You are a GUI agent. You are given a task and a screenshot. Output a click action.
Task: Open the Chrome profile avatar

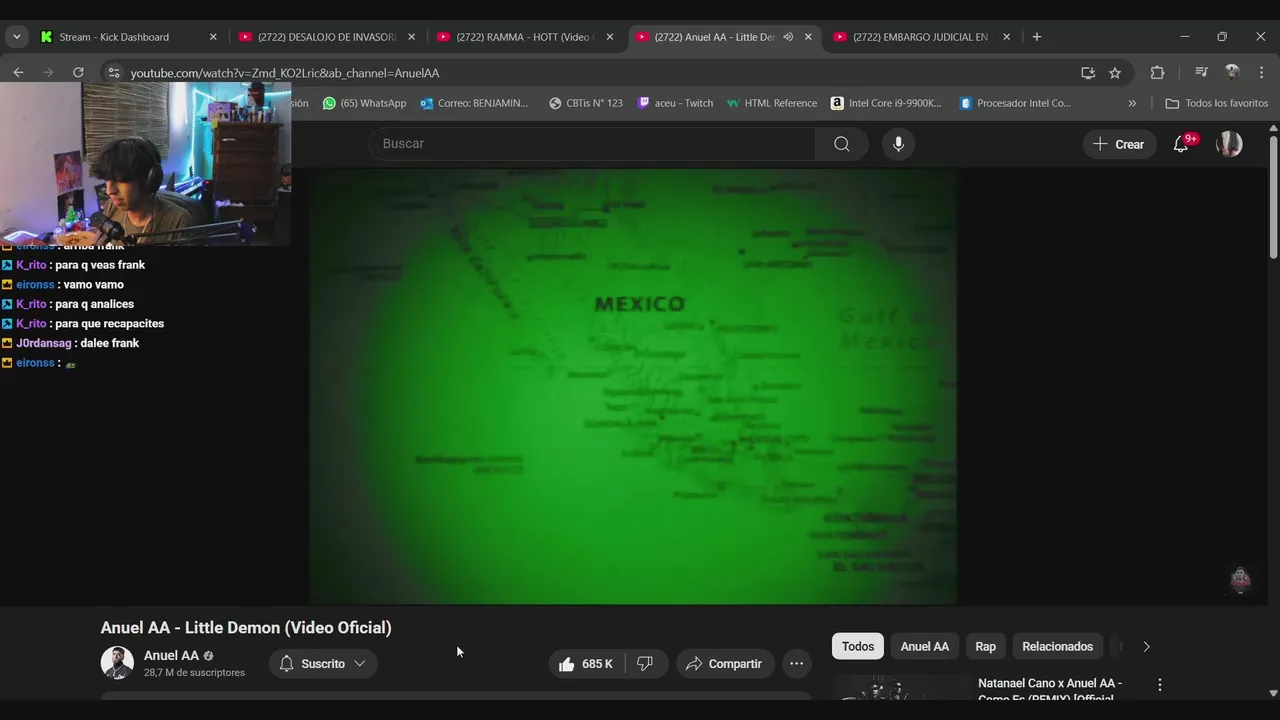(x=1232, y=73)
